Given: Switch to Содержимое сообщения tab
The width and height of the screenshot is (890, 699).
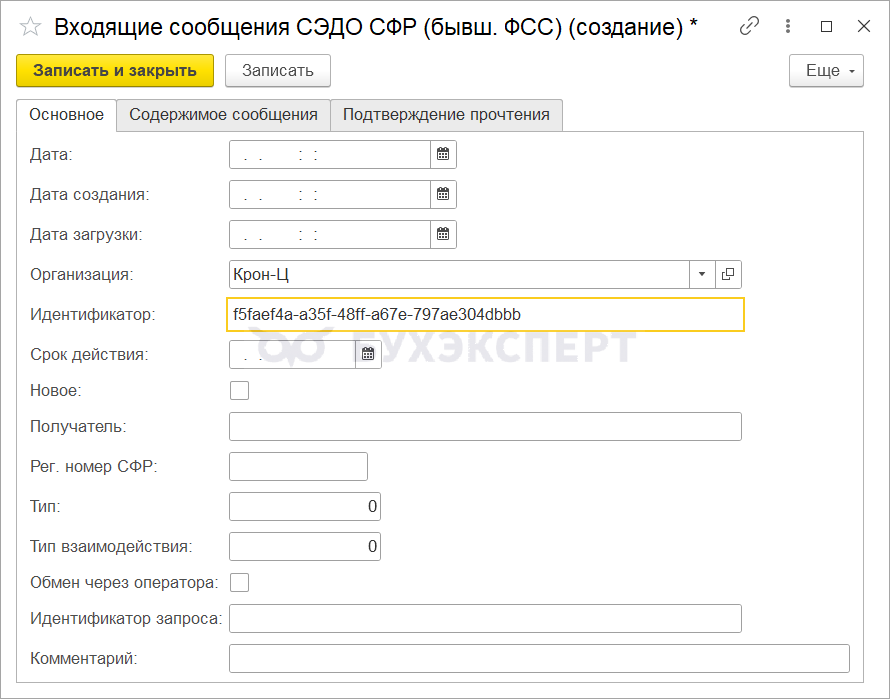Looking at the screenshot, I should click(x=223, y=115).
